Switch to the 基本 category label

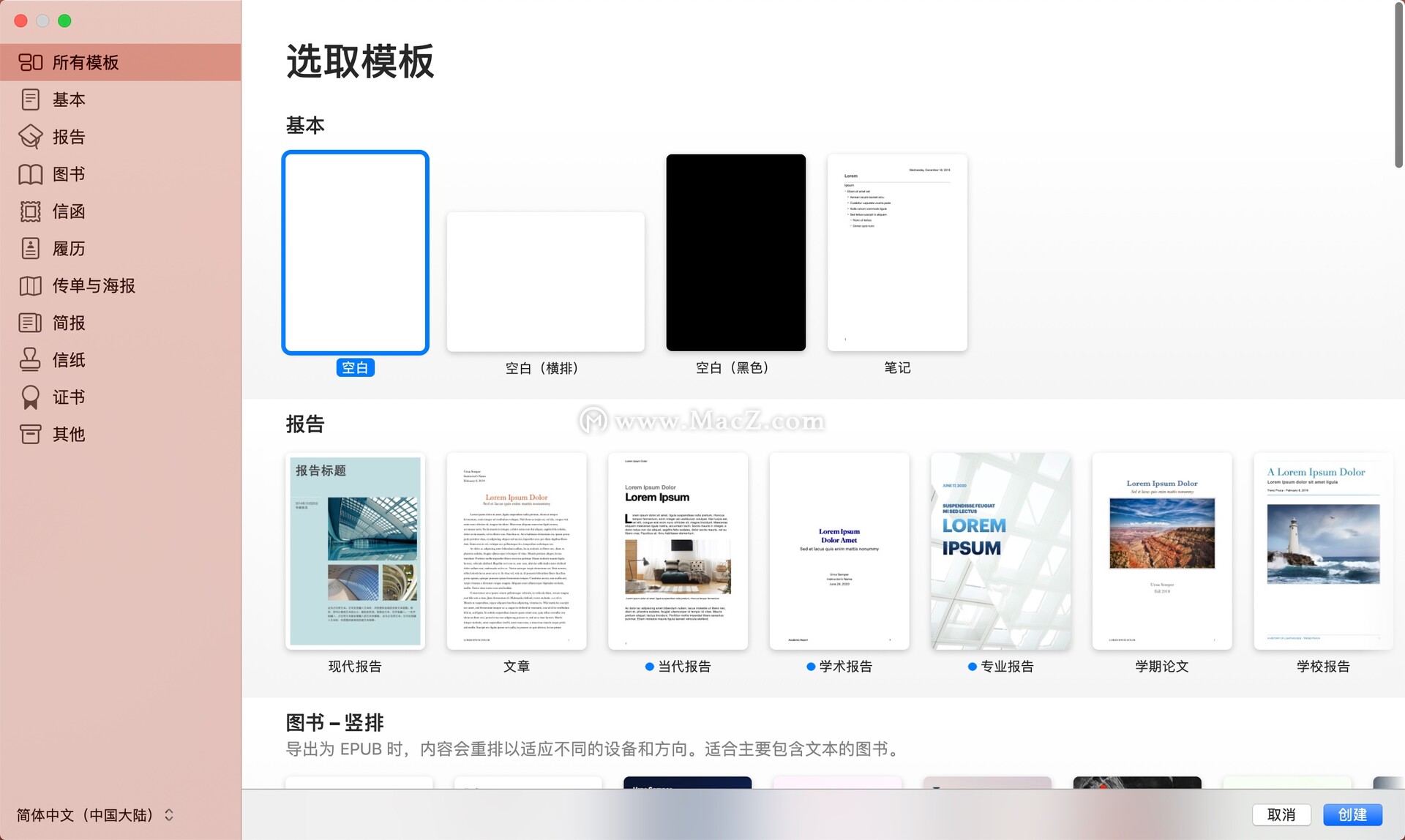[x=69, y=100]
